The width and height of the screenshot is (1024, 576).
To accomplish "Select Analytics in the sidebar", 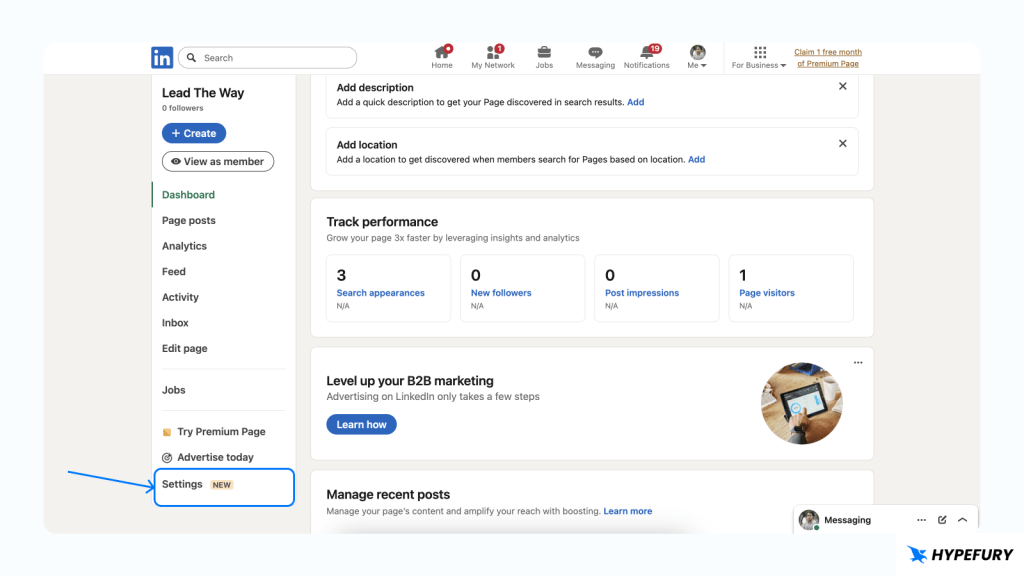I will tap(184, 246).
